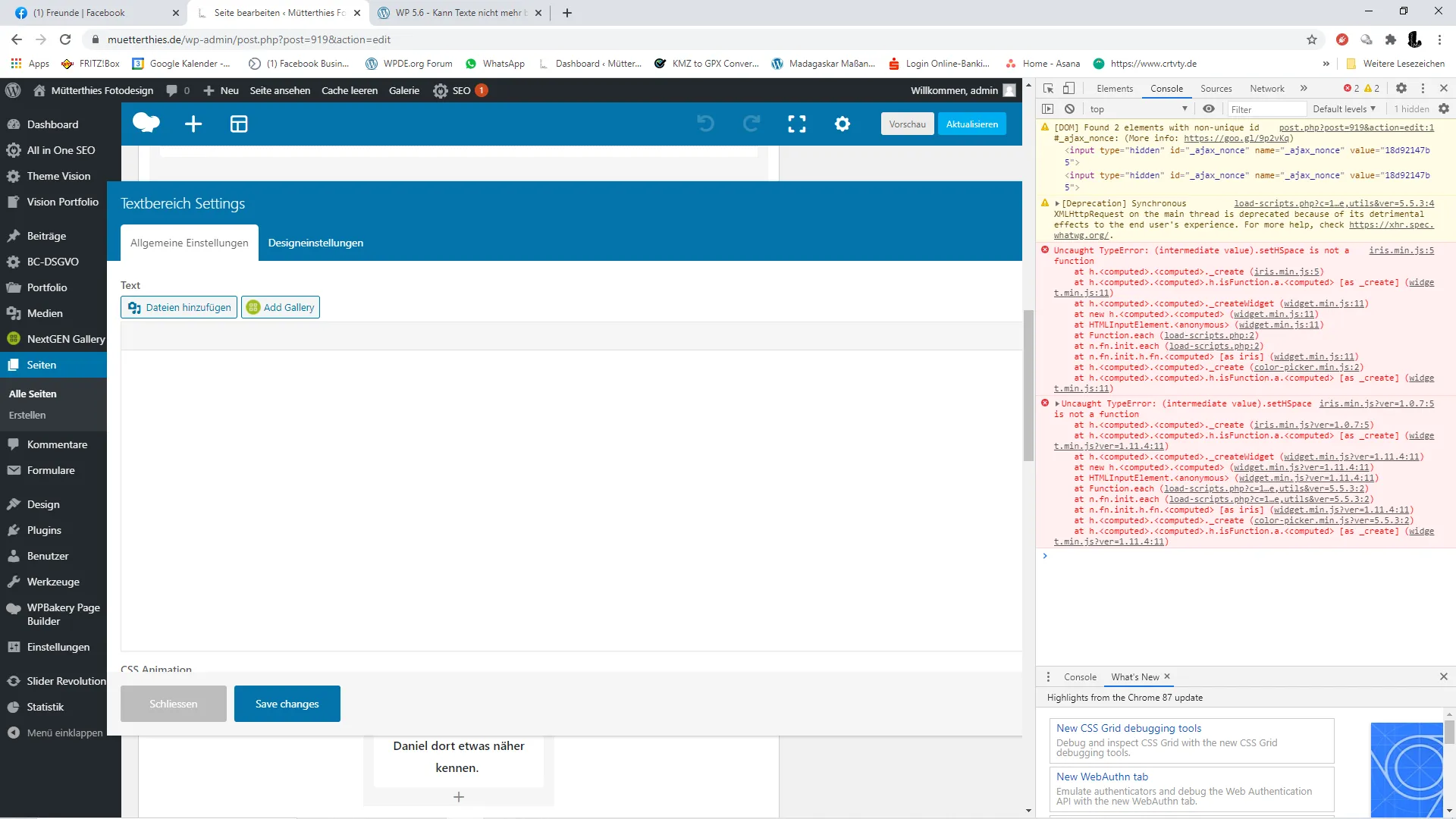1456x819 pixels.
Task: Click the Save changes button
Action: (287, 704)
